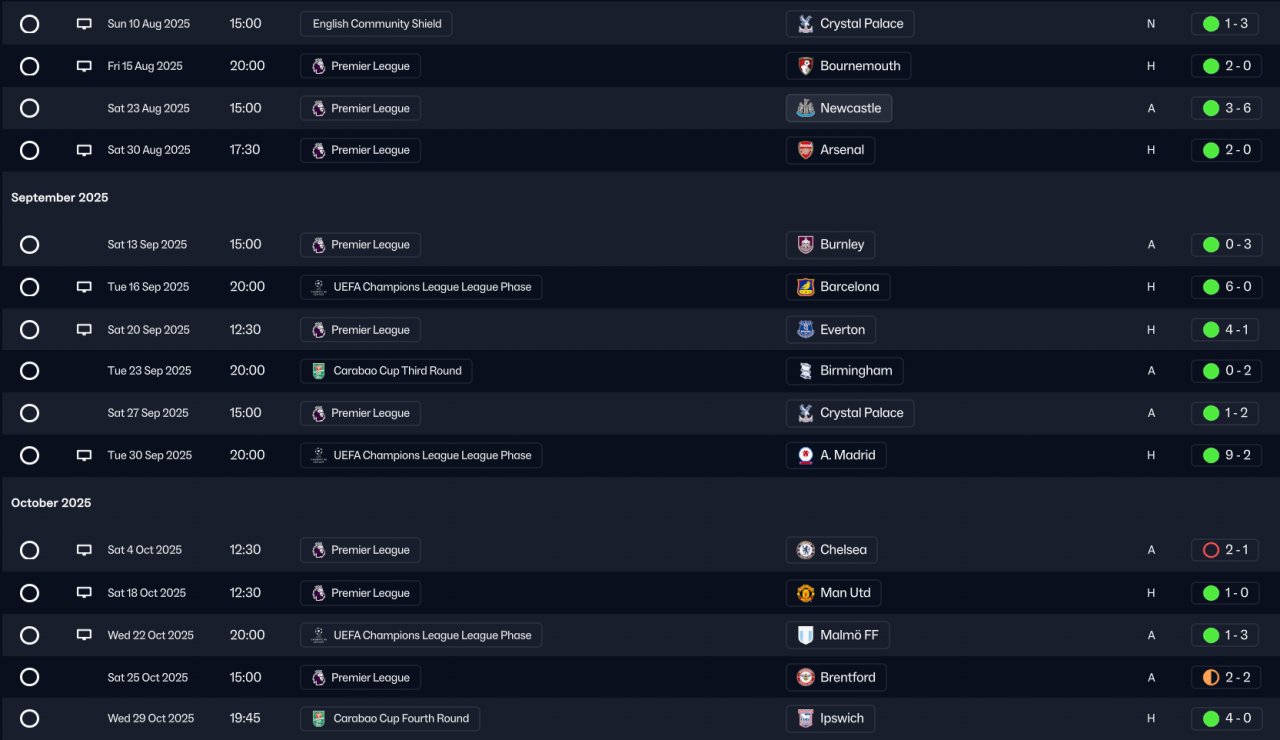Click the Arsenal club badge icon
The height and width of the screenshot is (740, 1280).
click(x=805, y=150)
